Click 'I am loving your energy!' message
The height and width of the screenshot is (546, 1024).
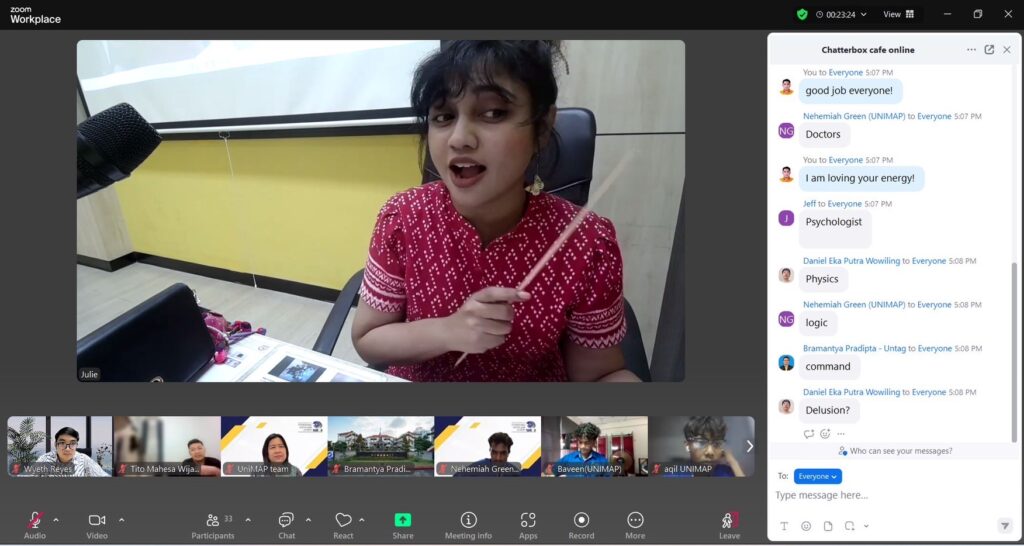point(860,178)
